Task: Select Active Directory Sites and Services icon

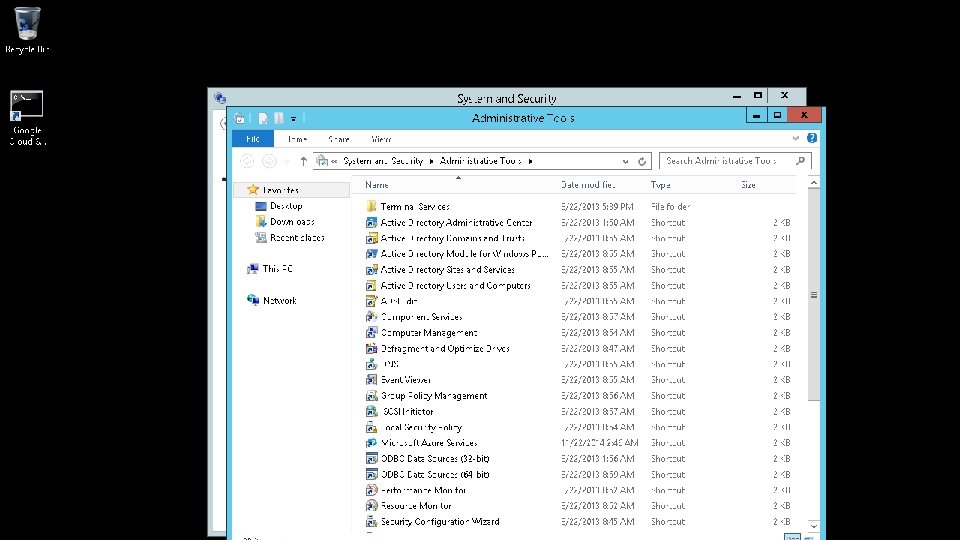Action: coord(371,269)
